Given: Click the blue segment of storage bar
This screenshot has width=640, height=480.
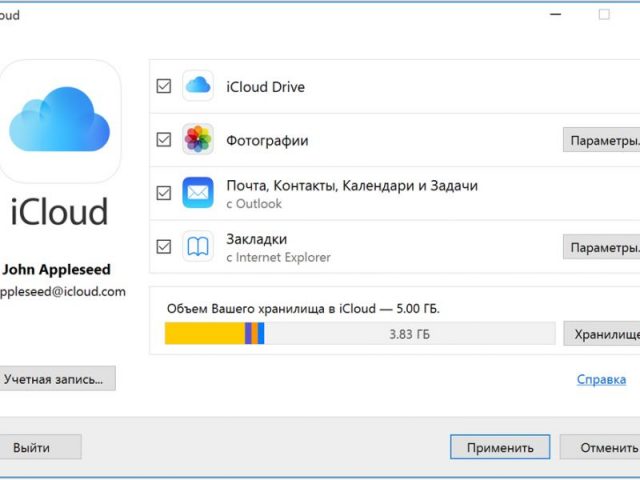Looking at the screenshot, I should point(261,333).
